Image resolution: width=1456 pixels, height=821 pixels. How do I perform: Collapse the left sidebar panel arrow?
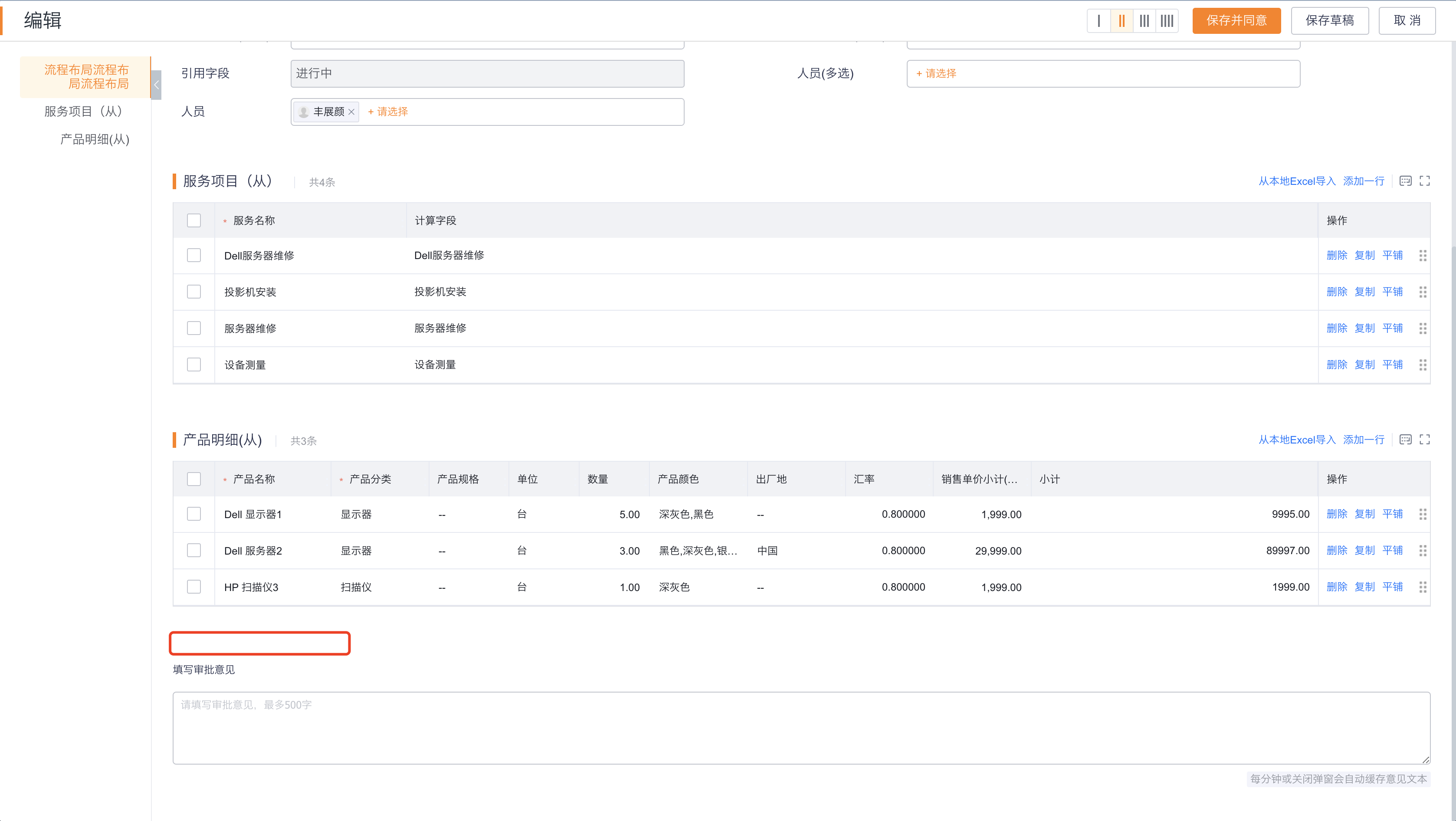tap(157, 85)
